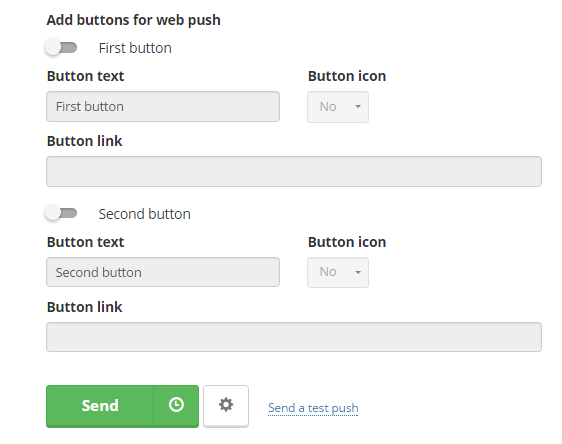Click 'Add buttons for web push' heading
The image size is (562, 444).
pyautogui.click(x=133, y=20)
